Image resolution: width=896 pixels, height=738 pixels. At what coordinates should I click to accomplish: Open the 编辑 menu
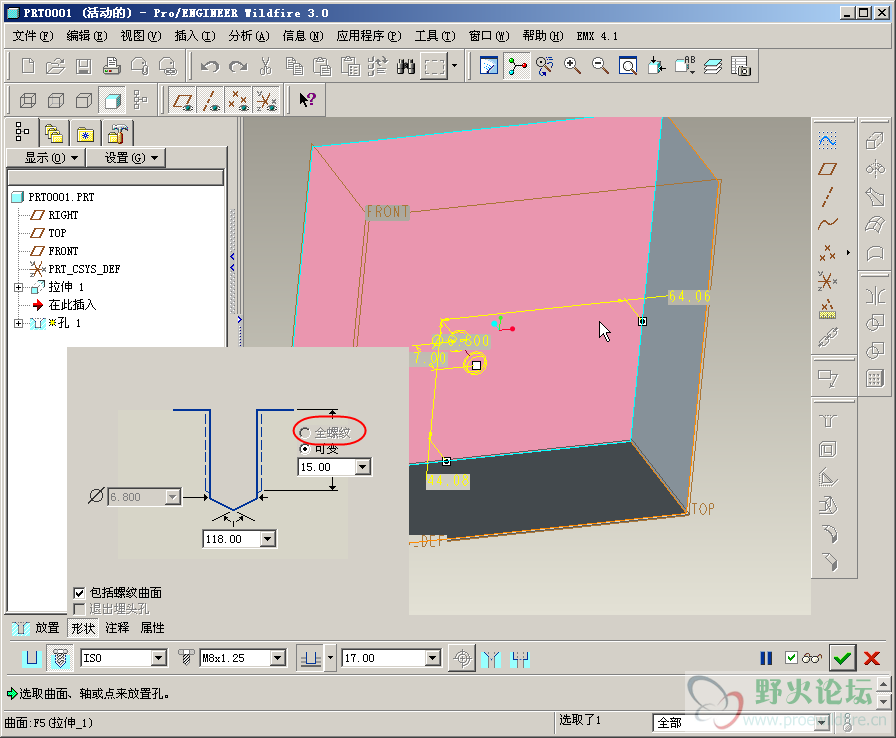[87, 36]
